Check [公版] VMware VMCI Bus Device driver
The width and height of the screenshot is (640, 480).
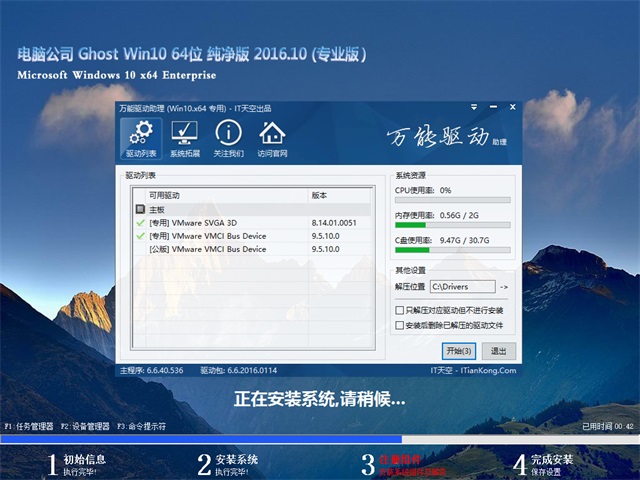[140, 249]
